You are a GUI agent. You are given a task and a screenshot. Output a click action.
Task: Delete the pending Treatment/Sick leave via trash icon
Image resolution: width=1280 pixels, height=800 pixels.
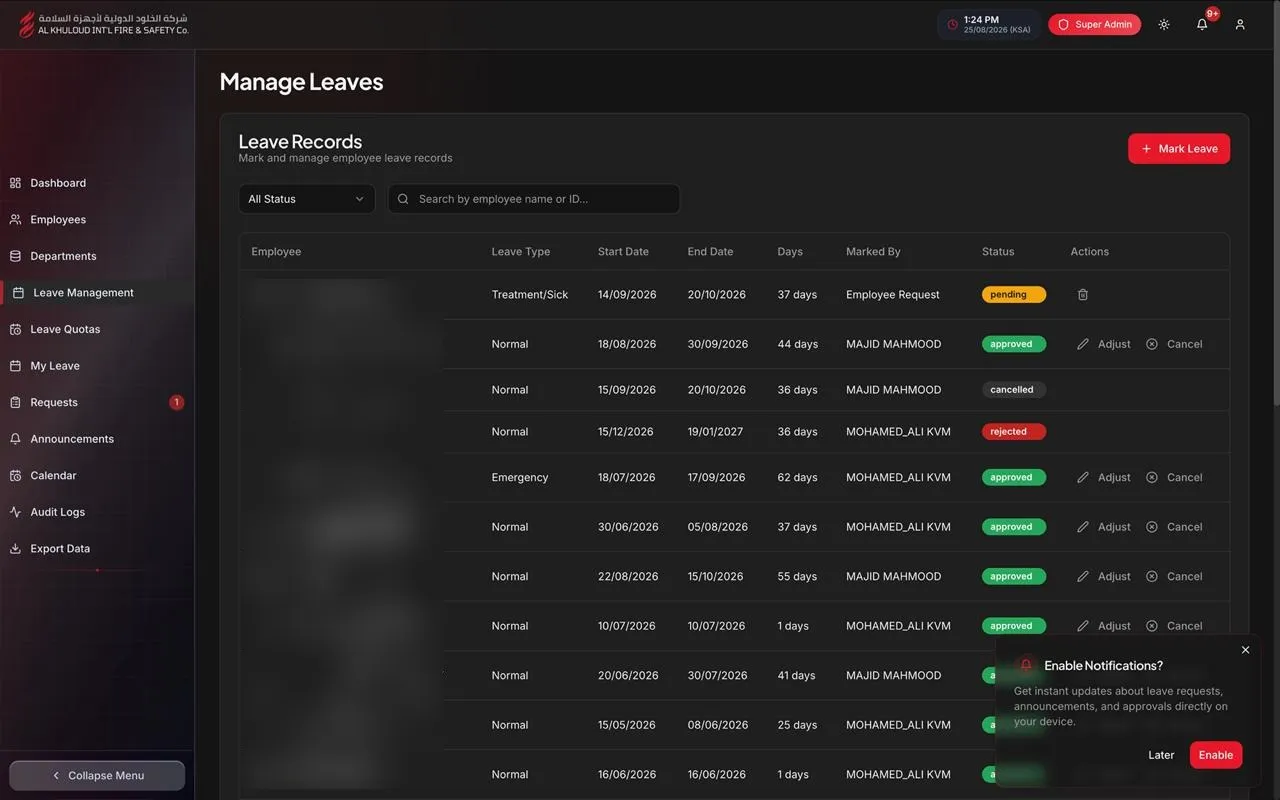[x=1083, y=295]
